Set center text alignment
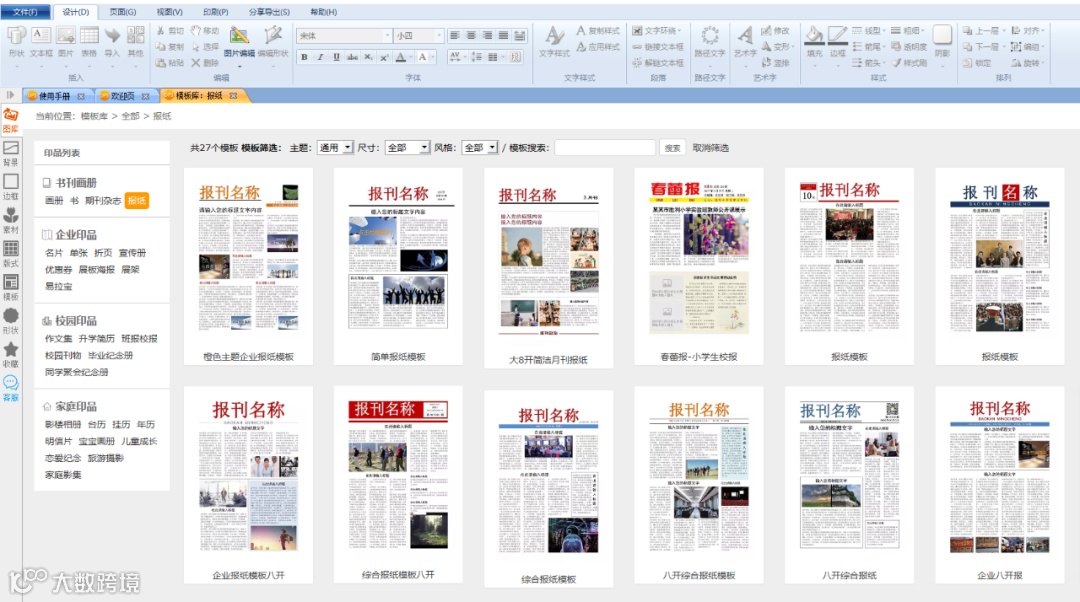This screenshot has height=602, width=1080. click(471, 35)
